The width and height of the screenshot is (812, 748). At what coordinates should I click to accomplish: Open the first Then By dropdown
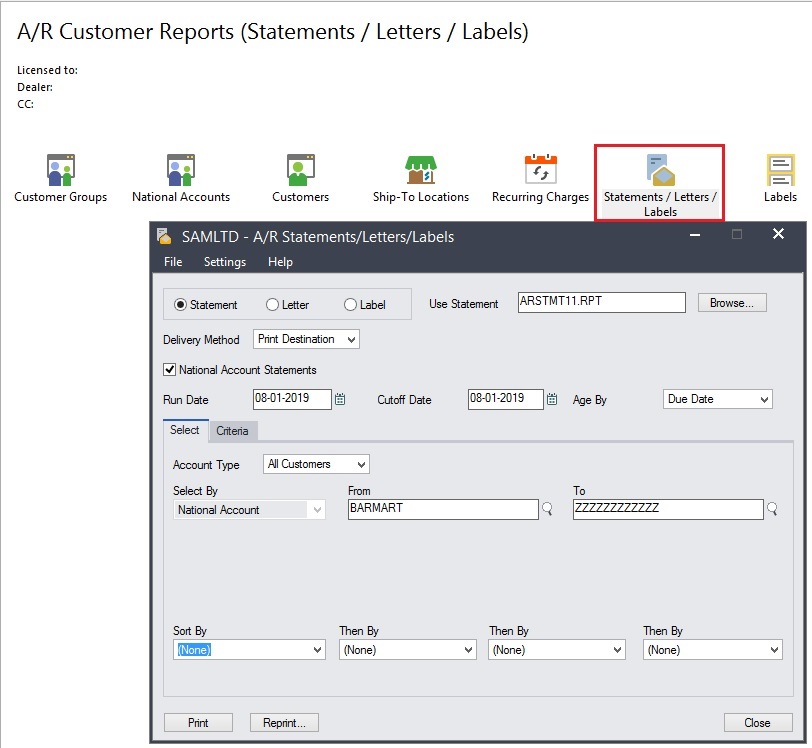point(408,650)
